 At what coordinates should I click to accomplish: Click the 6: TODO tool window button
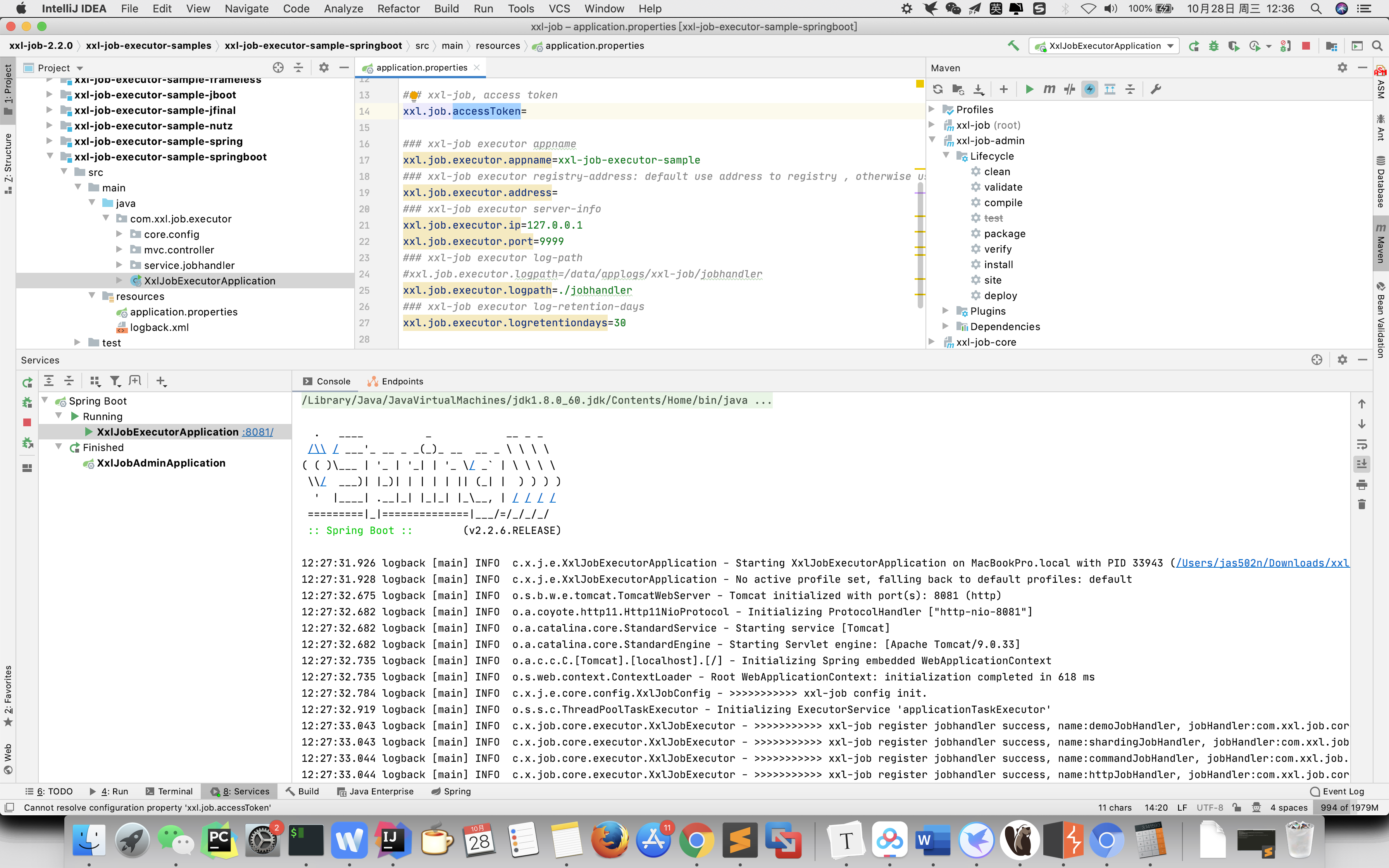49,791
